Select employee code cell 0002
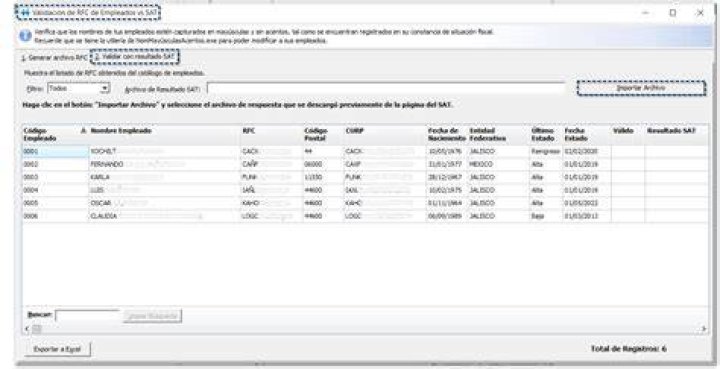 tap(55, 164)
